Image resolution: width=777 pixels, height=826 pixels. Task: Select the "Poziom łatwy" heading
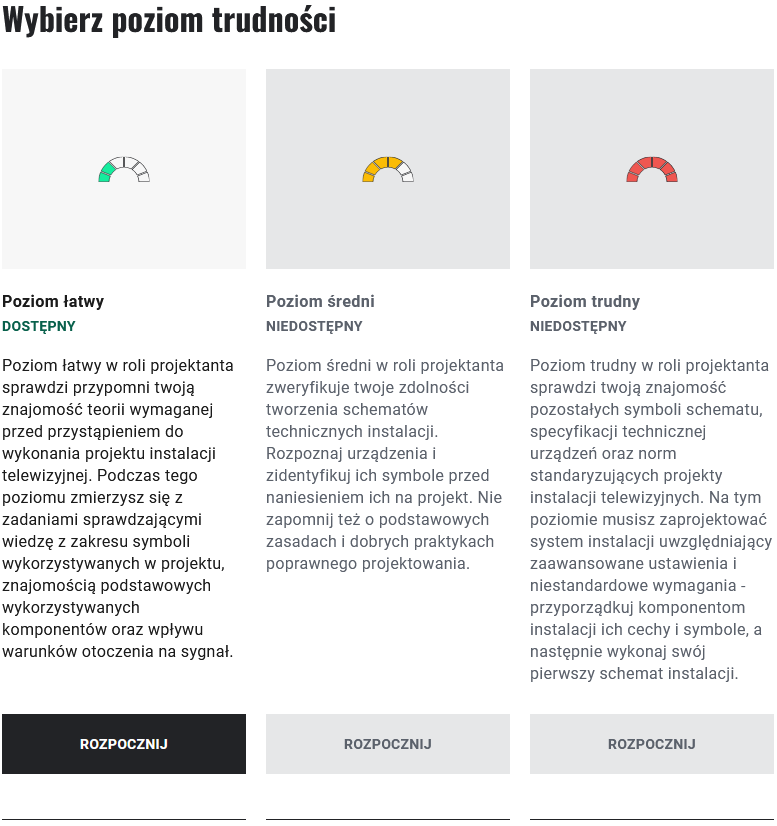pos(54,300)
